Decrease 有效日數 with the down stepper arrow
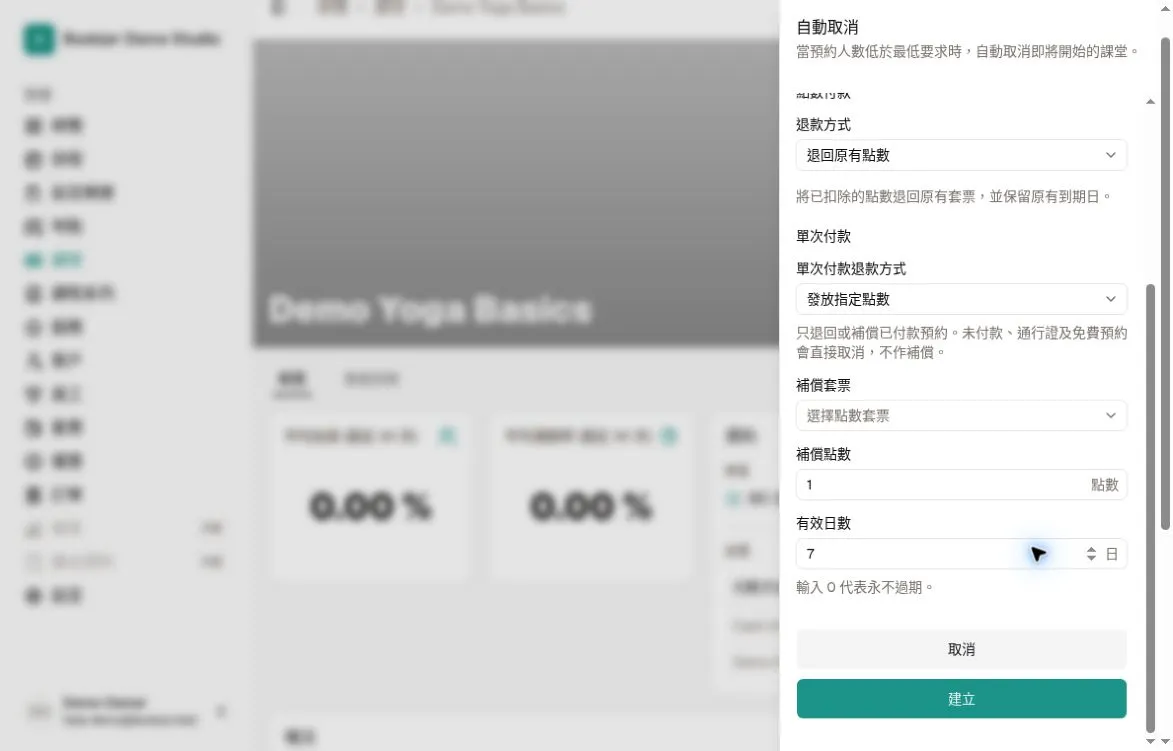Image resolution: width=1173 pixels, height=751 pixels. [x=1091, y=558]
